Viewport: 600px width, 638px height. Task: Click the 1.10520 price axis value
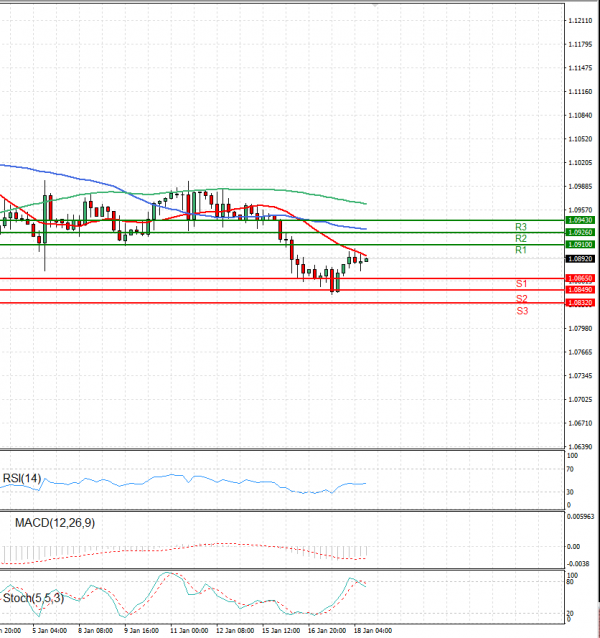[580, 139]
